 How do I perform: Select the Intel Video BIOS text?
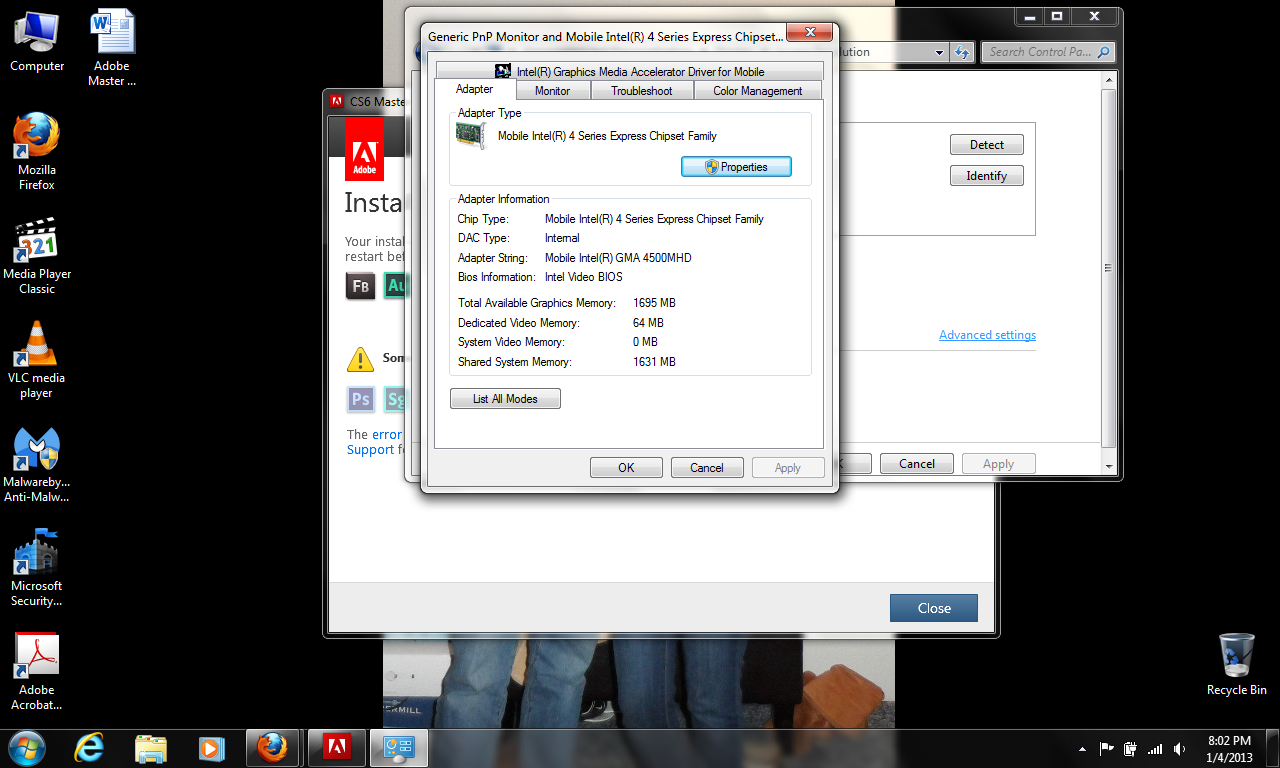click(x=583, y=277)
